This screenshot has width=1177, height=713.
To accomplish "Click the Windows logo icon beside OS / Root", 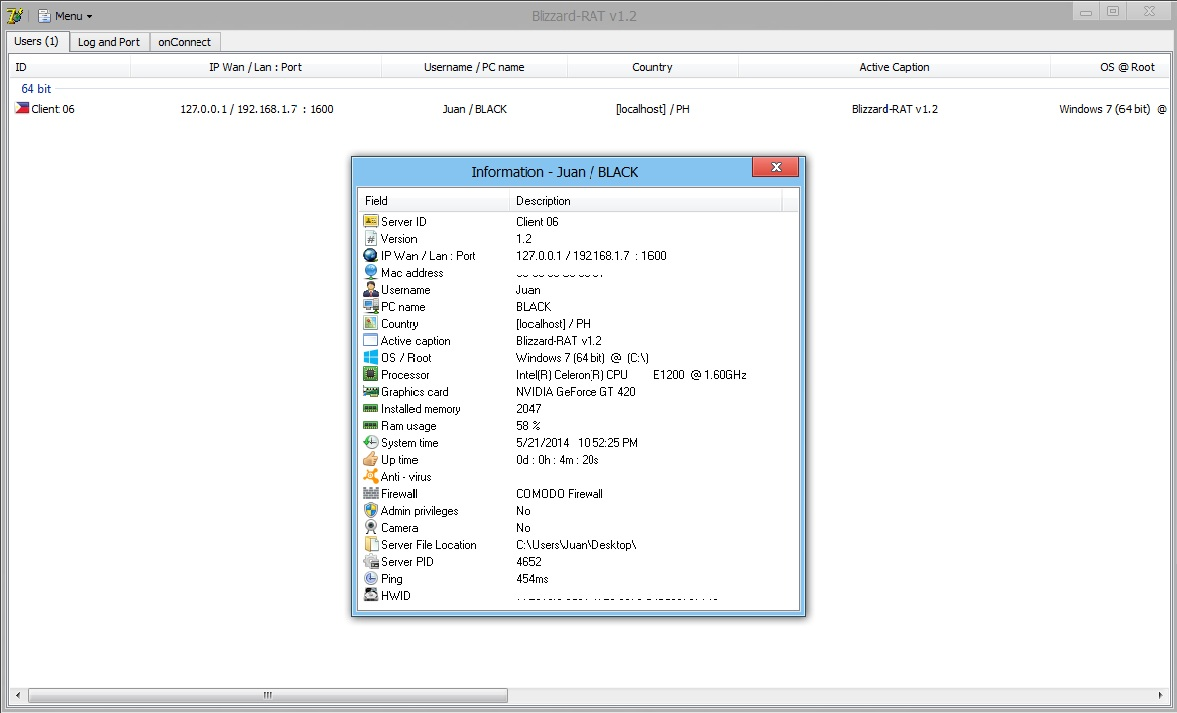I will [371, 358].
